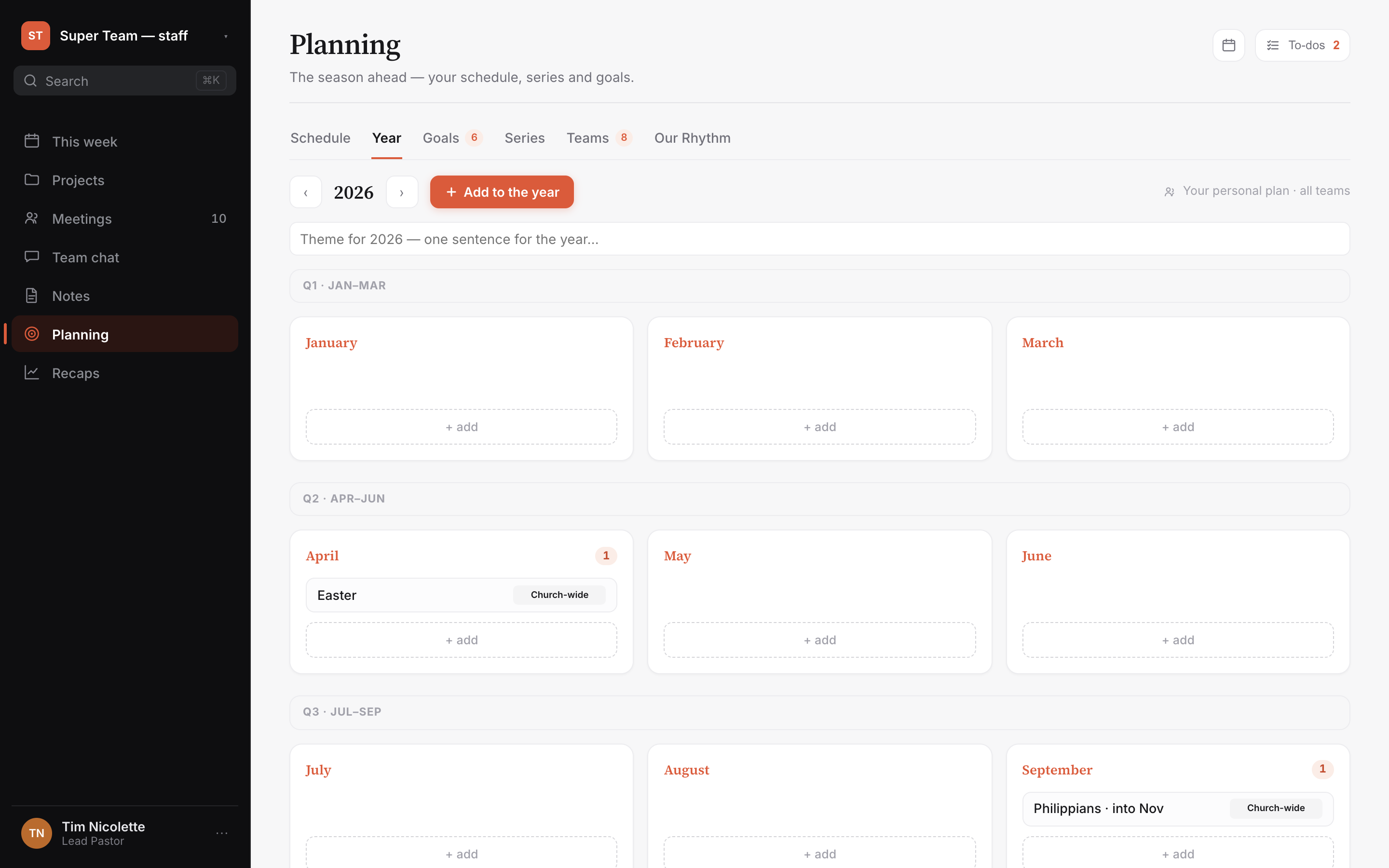Add an item to May
The image size is (1389, 868).
[x=819, y=640]
